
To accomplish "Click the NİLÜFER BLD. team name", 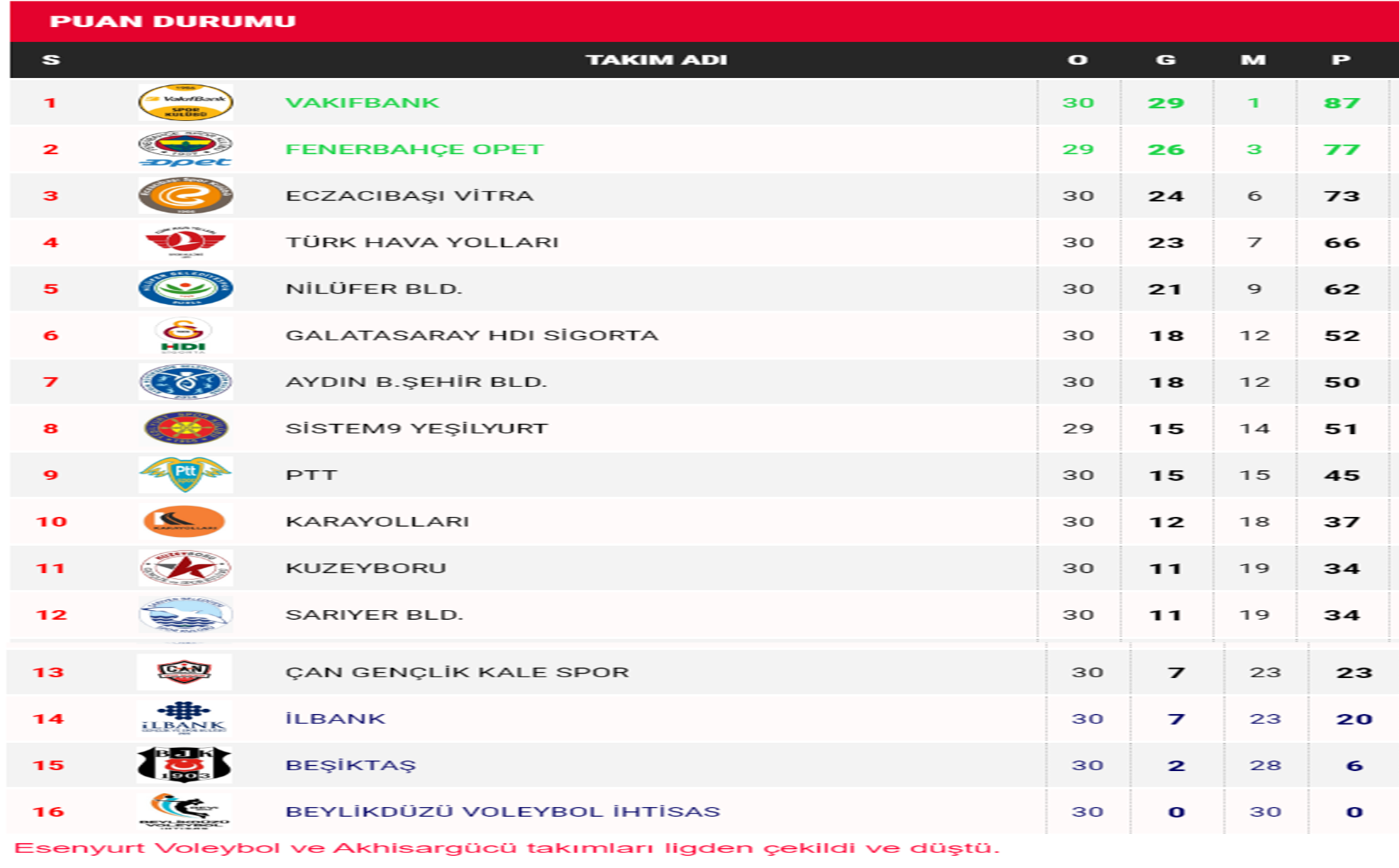I will [374, 289].
